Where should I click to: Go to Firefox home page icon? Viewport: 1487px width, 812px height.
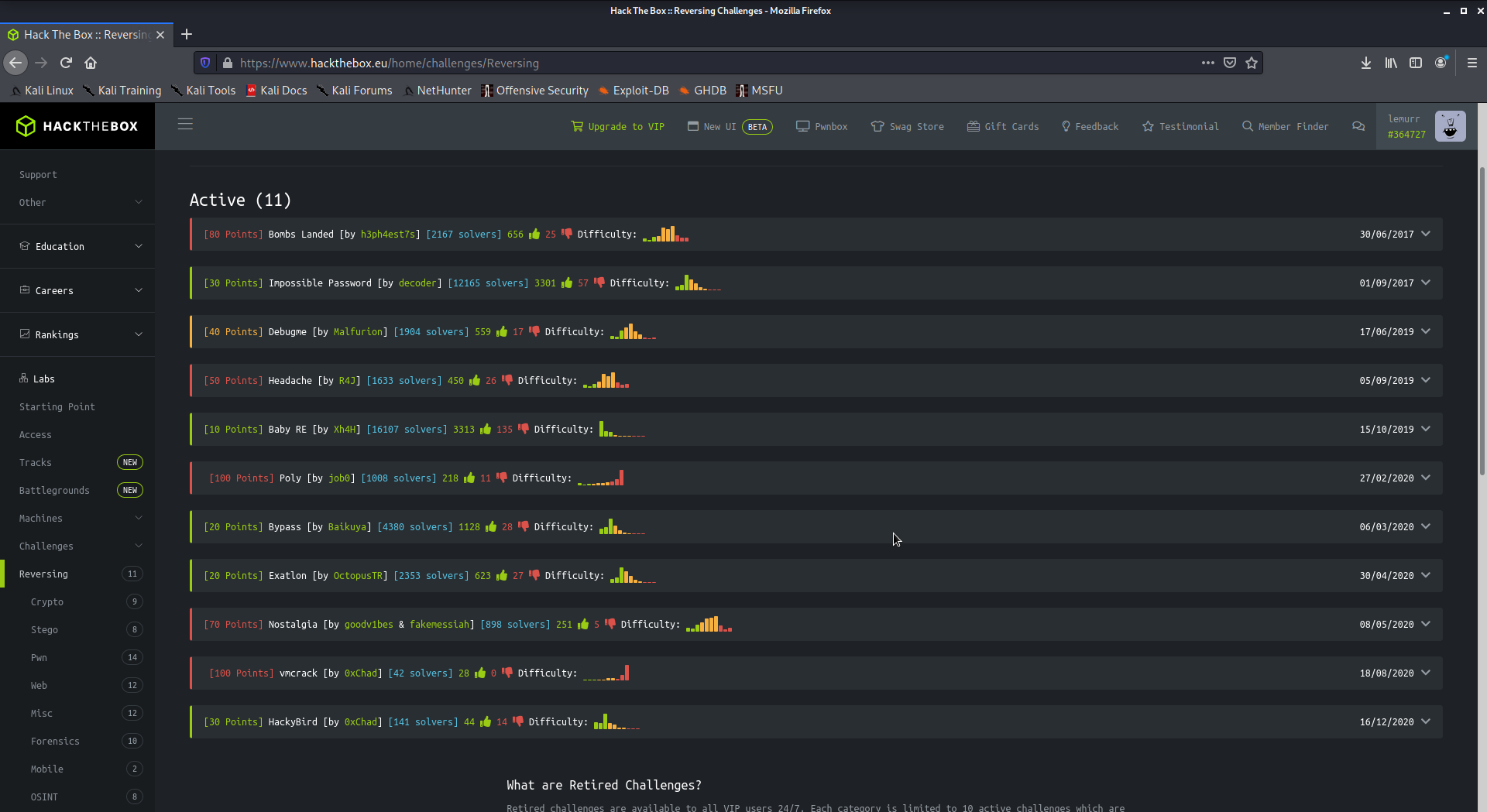coord(91,63)
